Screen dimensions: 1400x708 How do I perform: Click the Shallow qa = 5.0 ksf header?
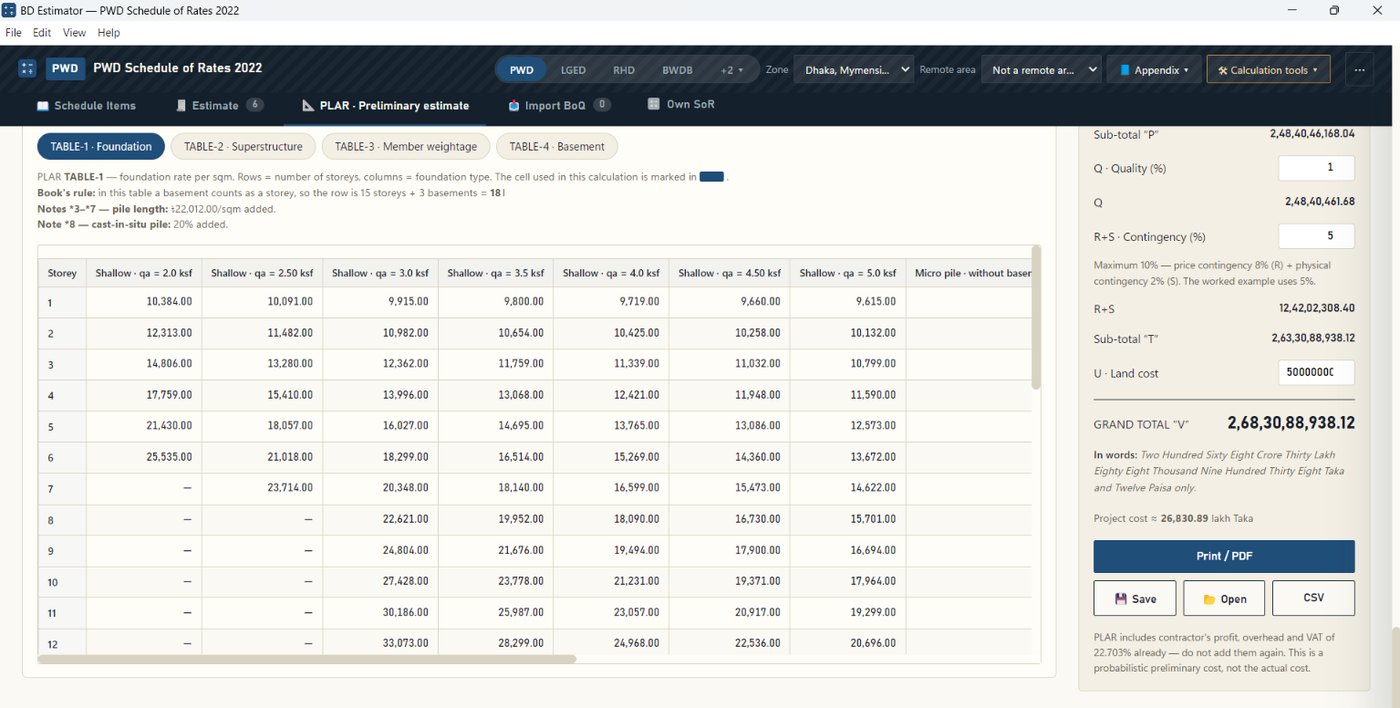coord(848,273)
